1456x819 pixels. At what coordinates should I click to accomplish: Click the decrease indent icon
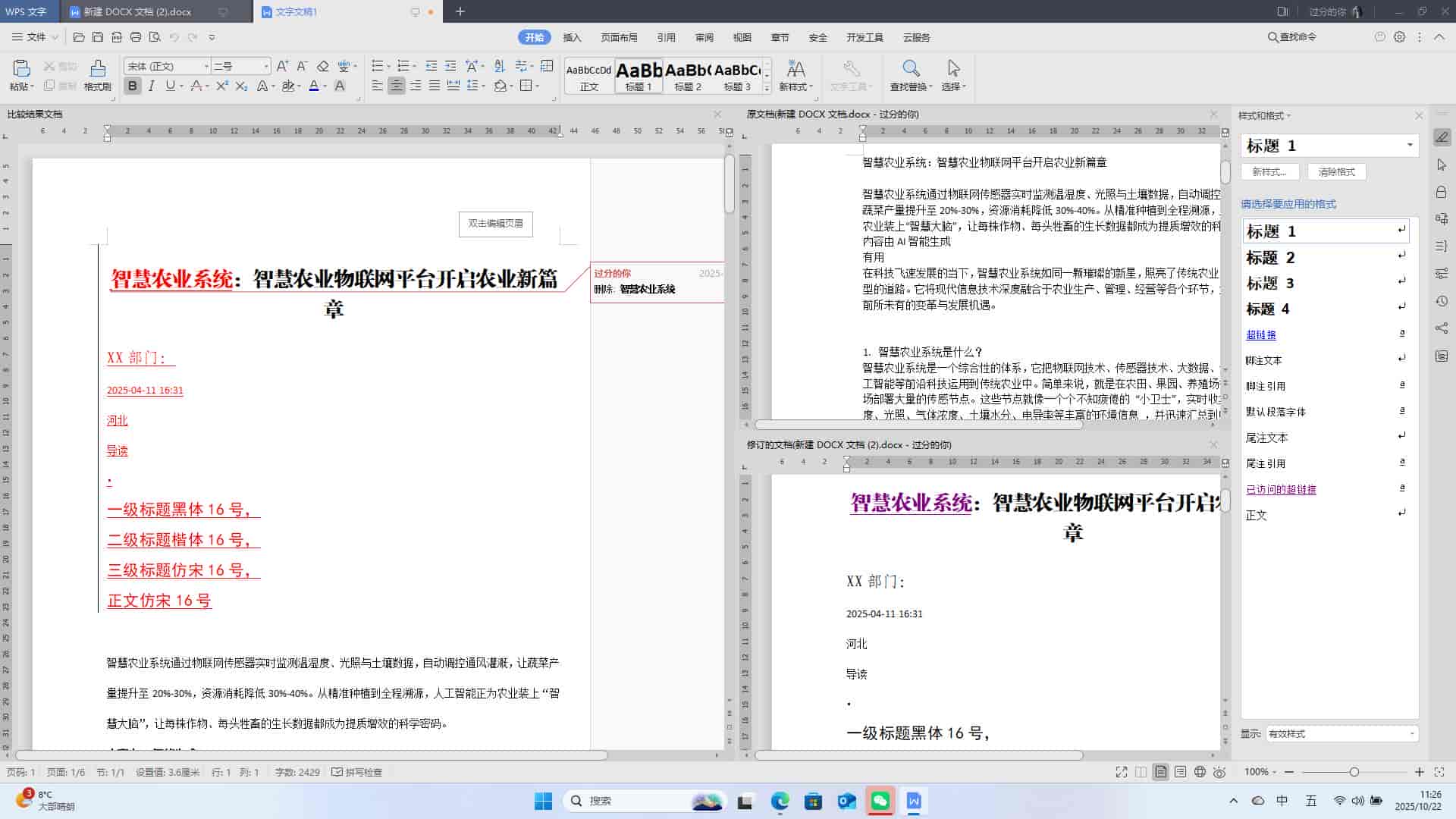(431, 66)
